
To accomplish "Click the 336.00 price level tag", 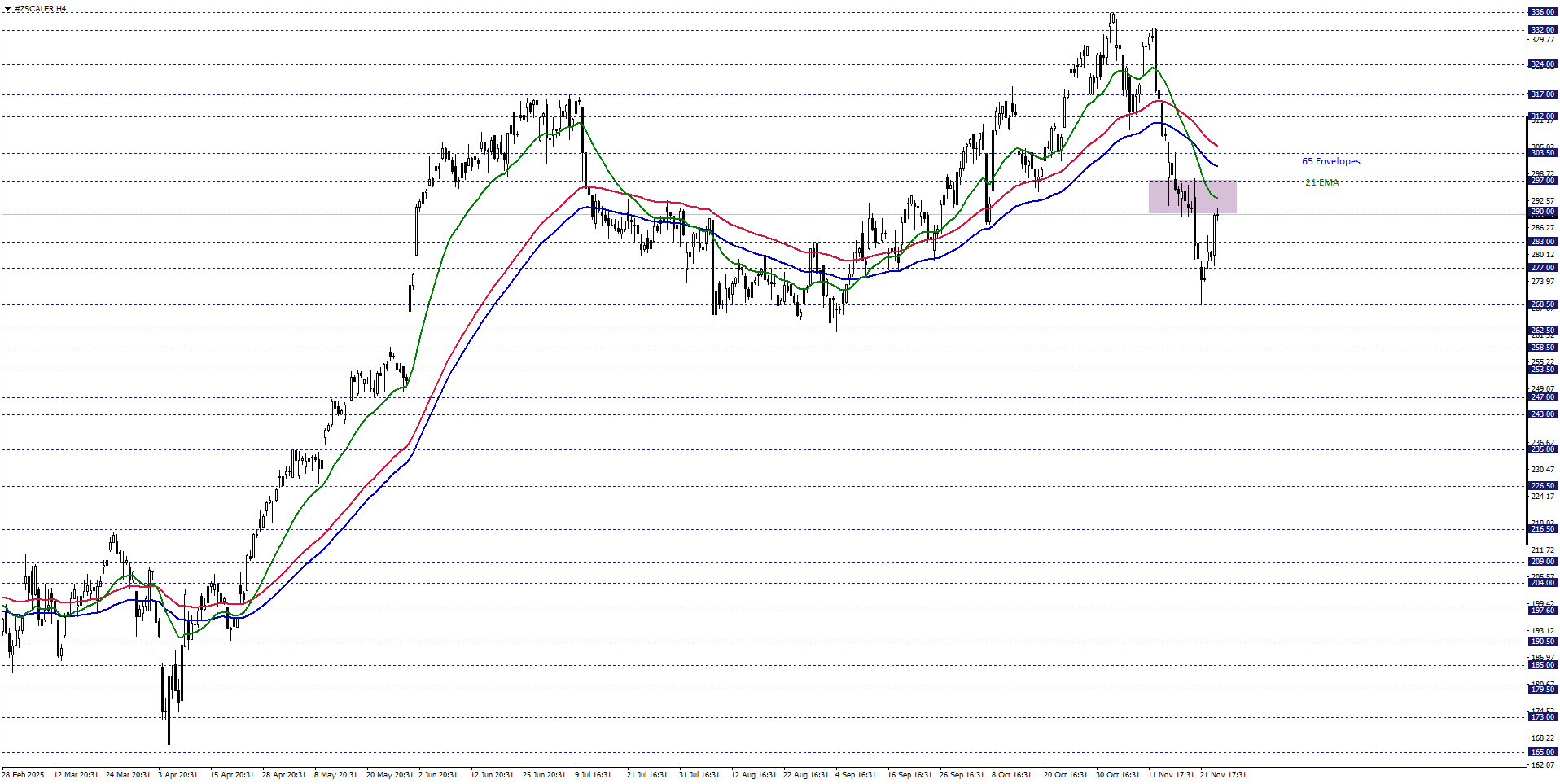I will tap(1542, 12).
